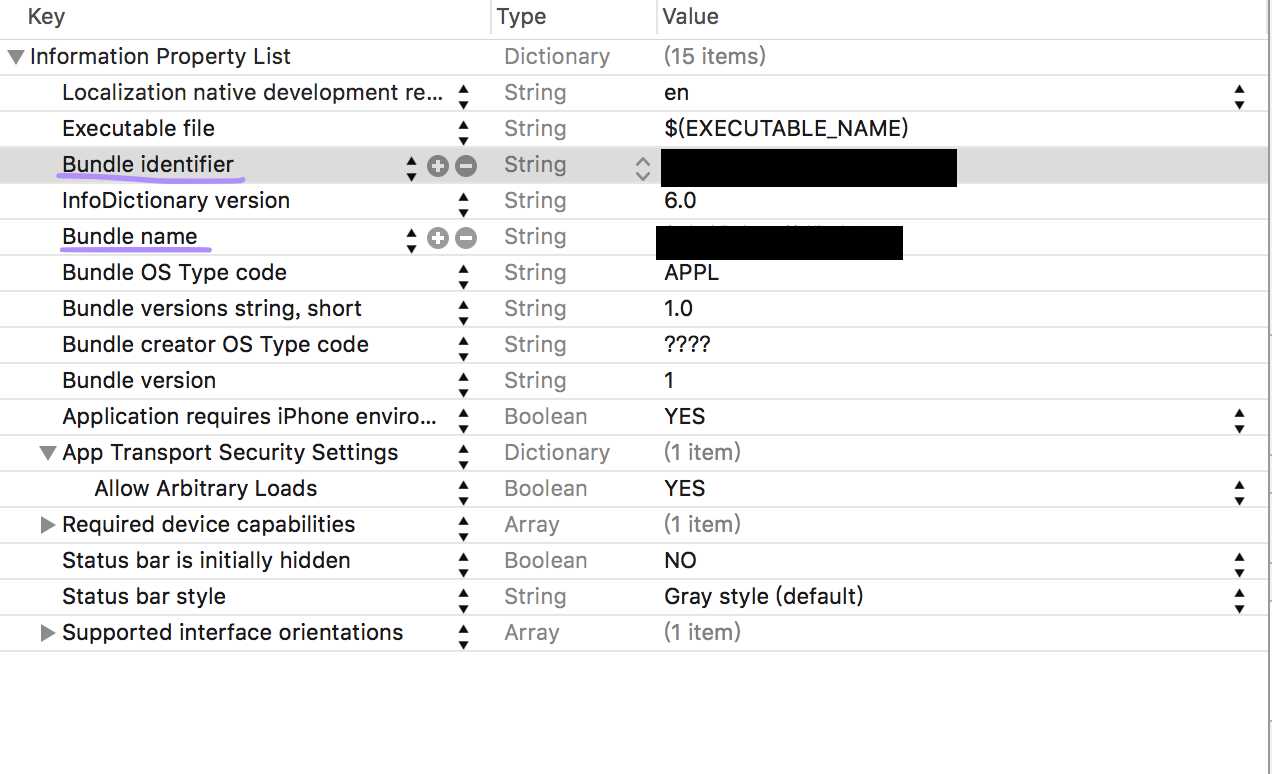
Task: Collapse the Information Property List root
Action: pos(16,57)
